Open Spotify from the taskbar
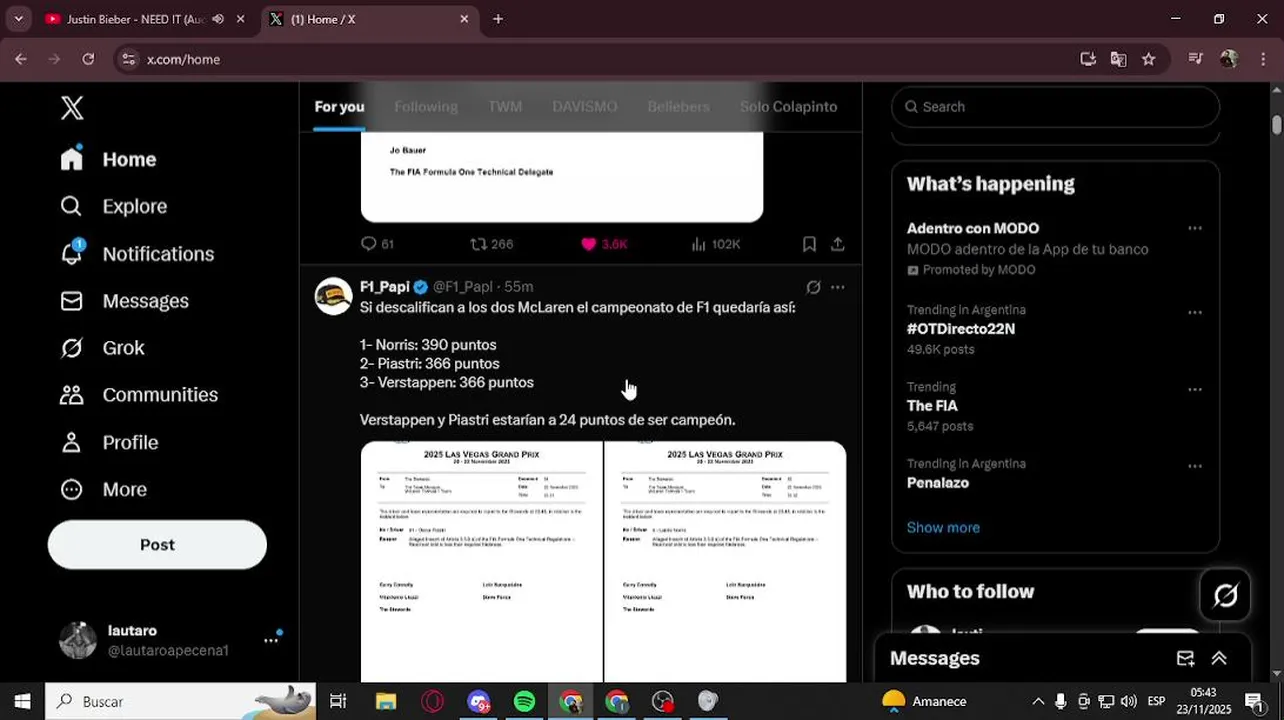 click(x=525, y=702)
